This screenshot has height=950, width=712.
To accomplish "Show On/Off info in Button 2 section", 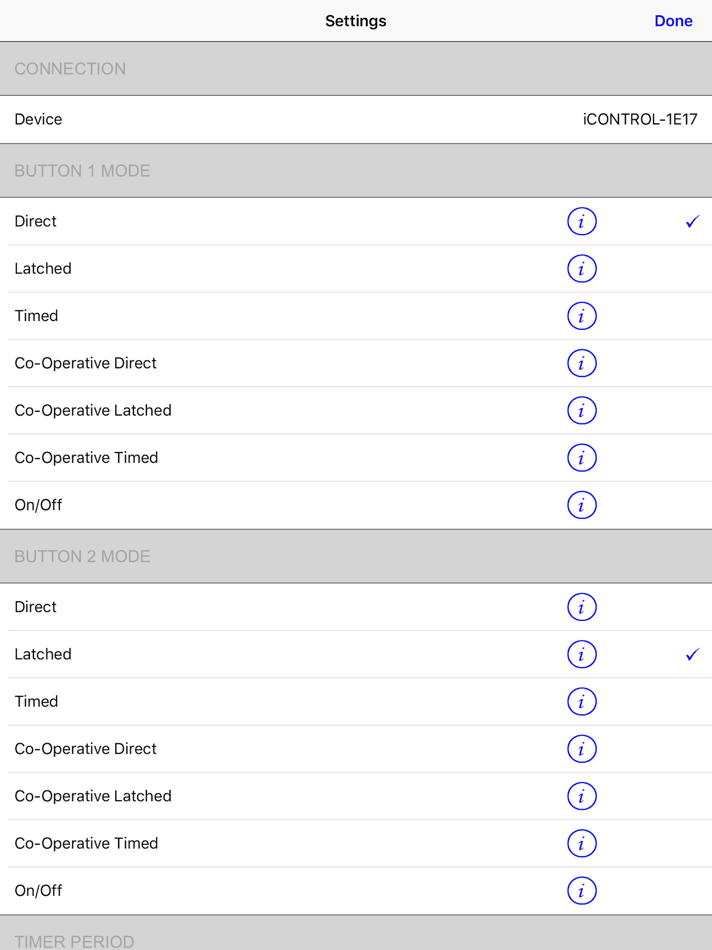I will pyautogui.click(x=582, y=890).
